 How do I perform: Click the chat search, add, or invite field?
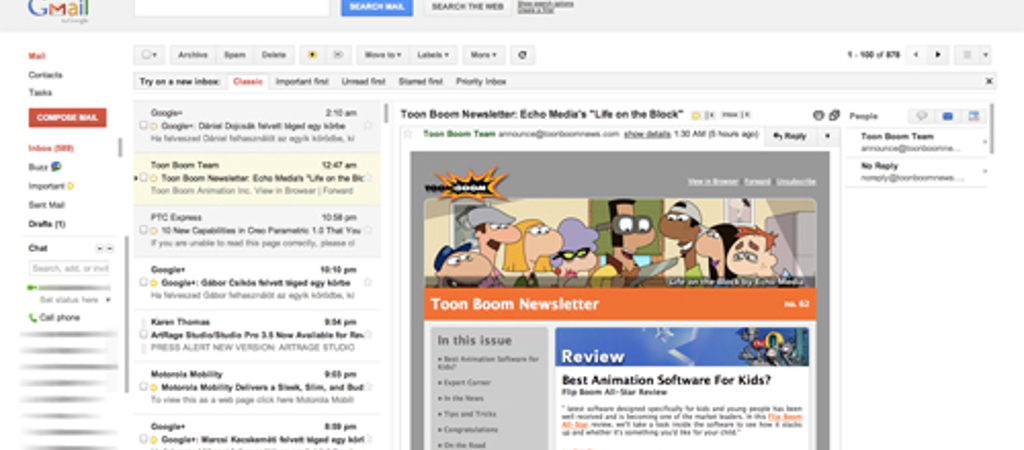click(69, 268)
